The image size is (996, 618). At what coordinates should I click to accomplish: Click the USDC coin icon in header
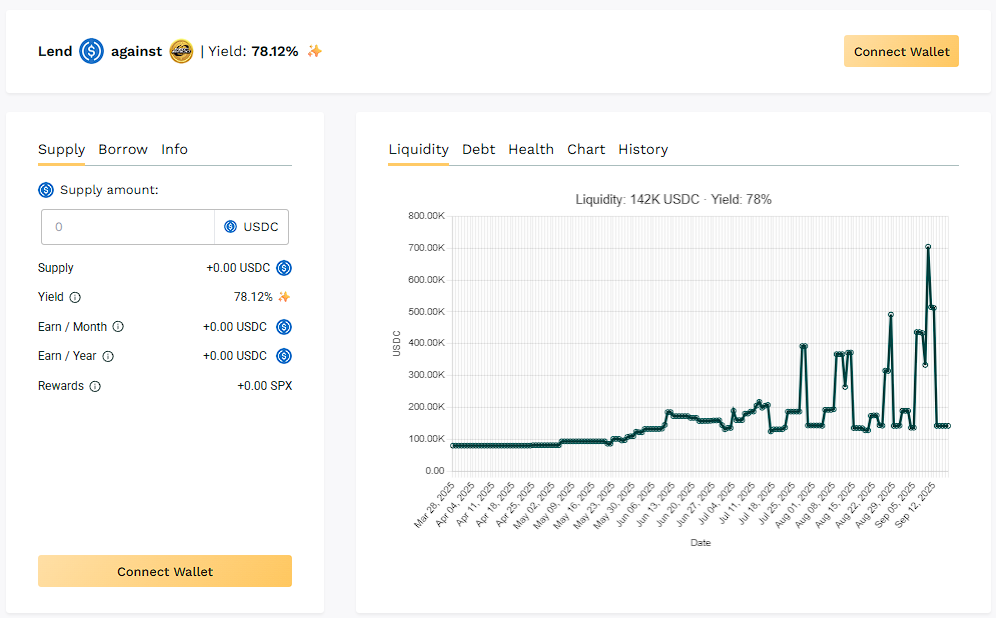pos(92,51)
